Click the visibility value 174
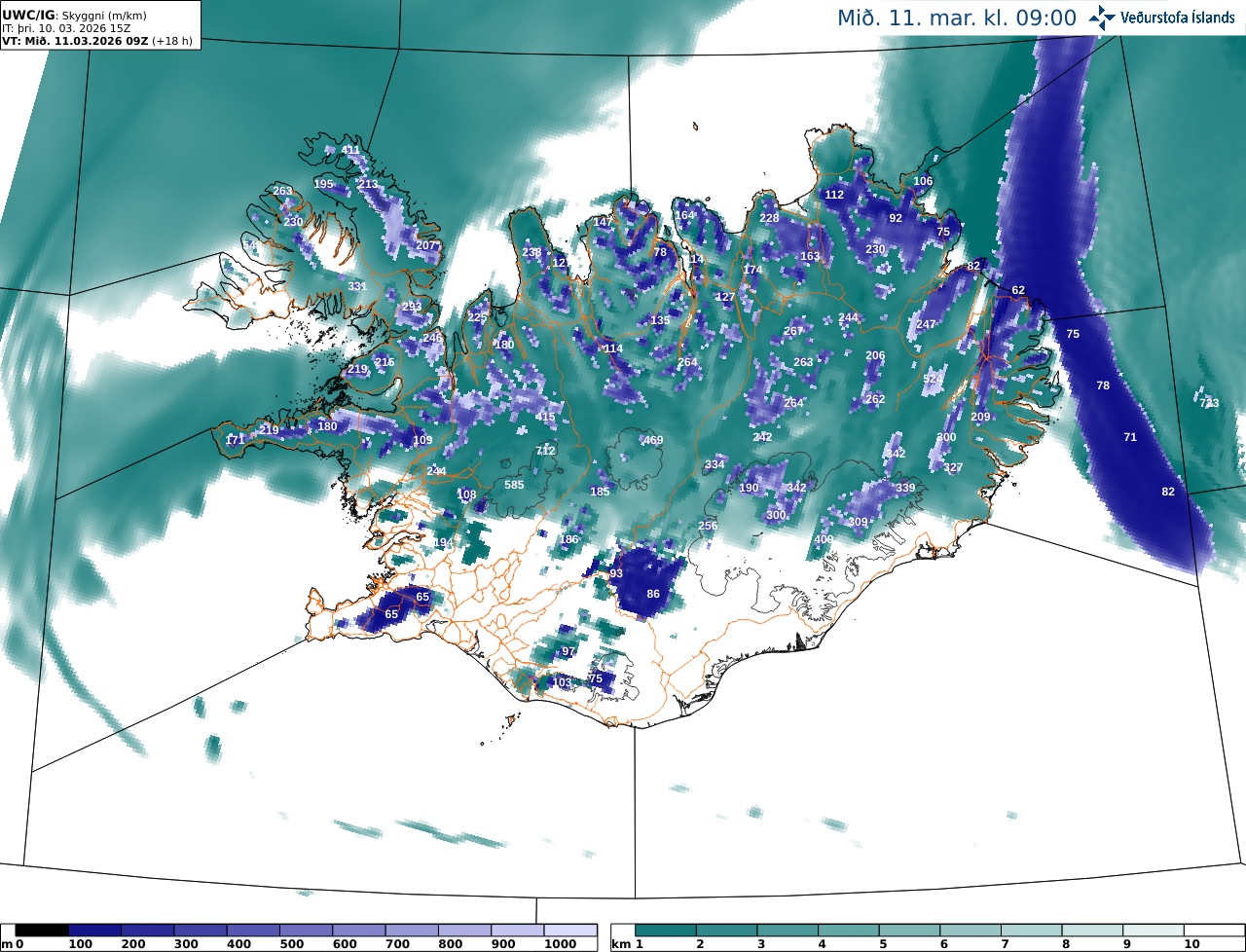 (x=752, y=270)
